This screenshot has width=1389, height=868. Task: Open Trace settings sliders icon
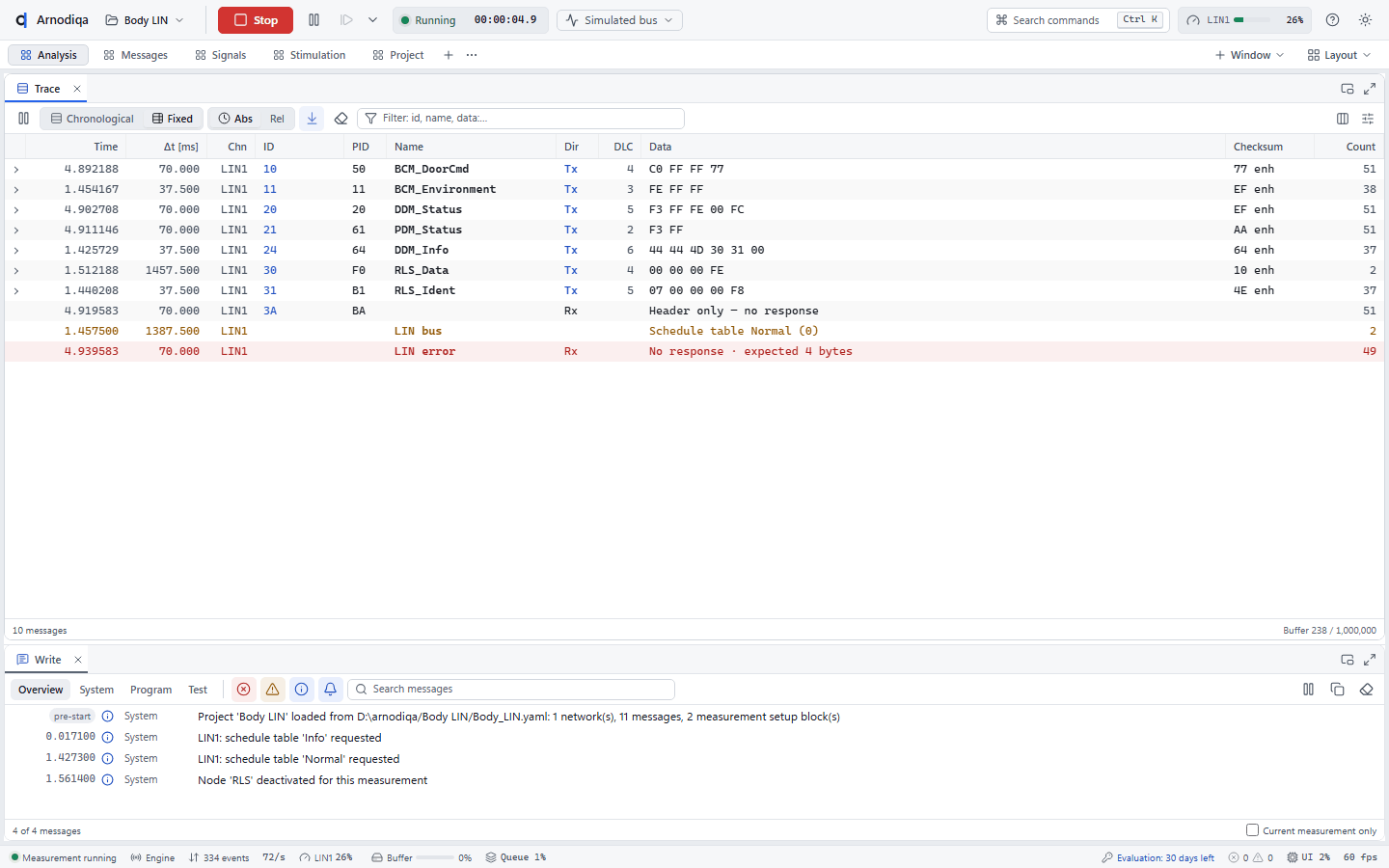(1368, 119)
